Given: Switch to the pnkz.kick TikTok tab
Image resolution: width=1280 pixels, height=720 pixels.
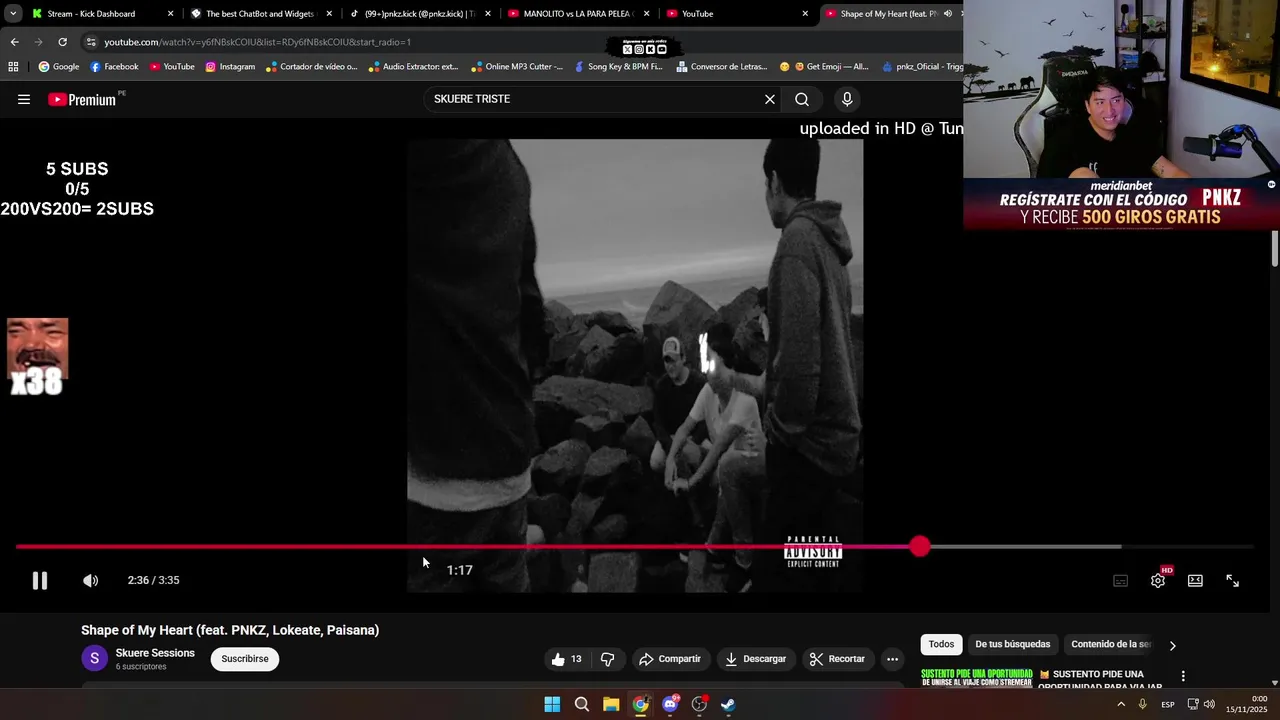Looking at the screenshot, I should pyautogui.click(x=418, y=14).
